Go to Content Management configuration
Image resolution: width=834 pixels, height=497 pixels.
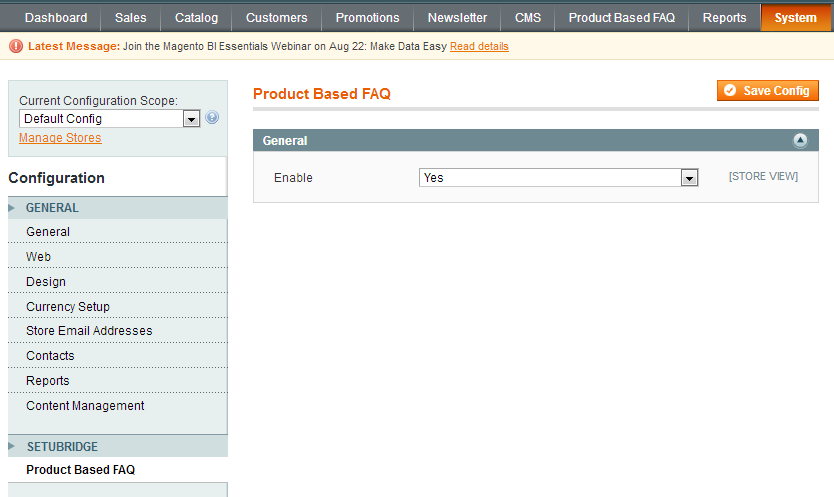pyautogui.click(x=85, y=406)
